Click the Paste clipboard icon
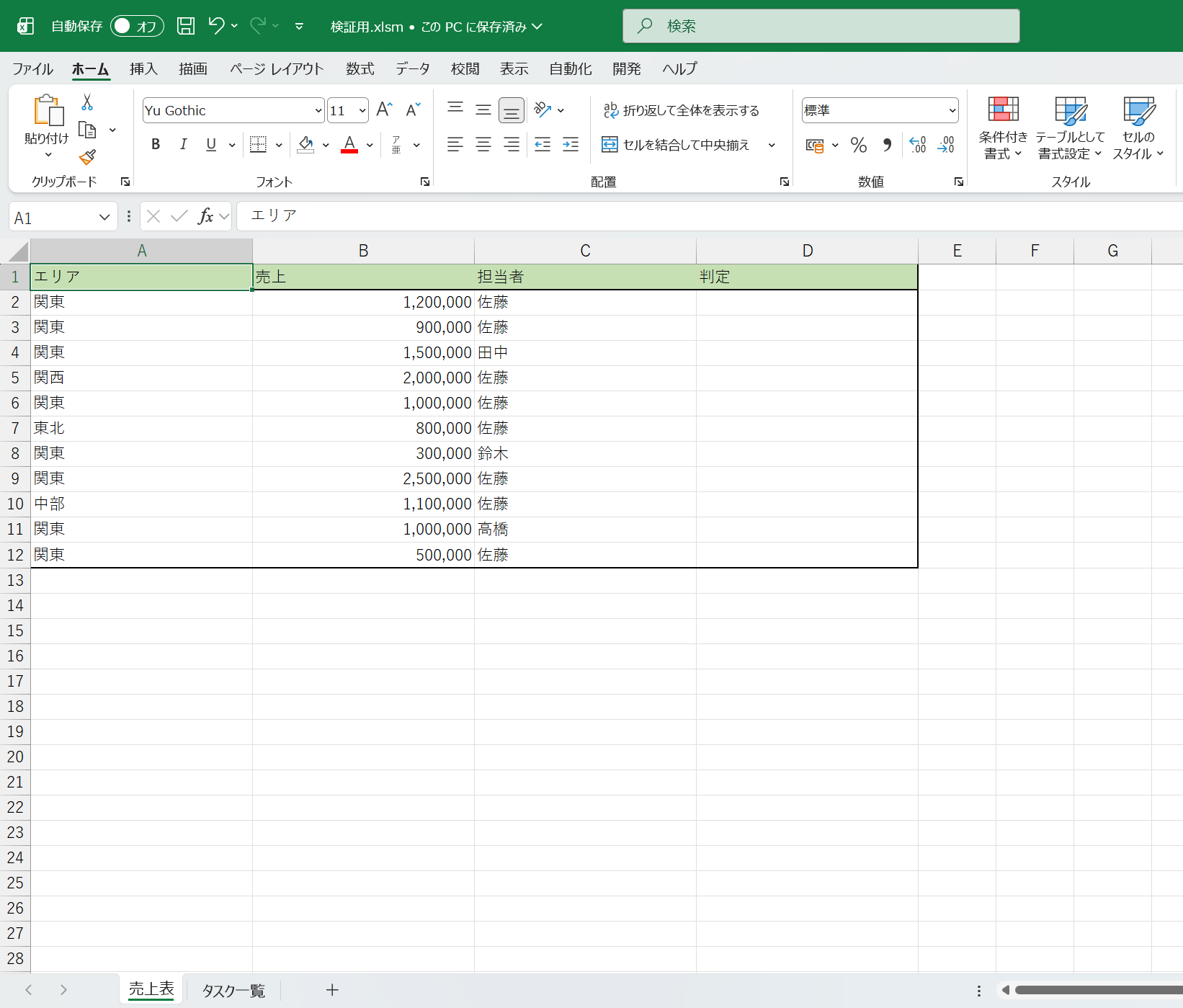The height and width of the screenshot is (1008, 1183). (x=48, y=111)
